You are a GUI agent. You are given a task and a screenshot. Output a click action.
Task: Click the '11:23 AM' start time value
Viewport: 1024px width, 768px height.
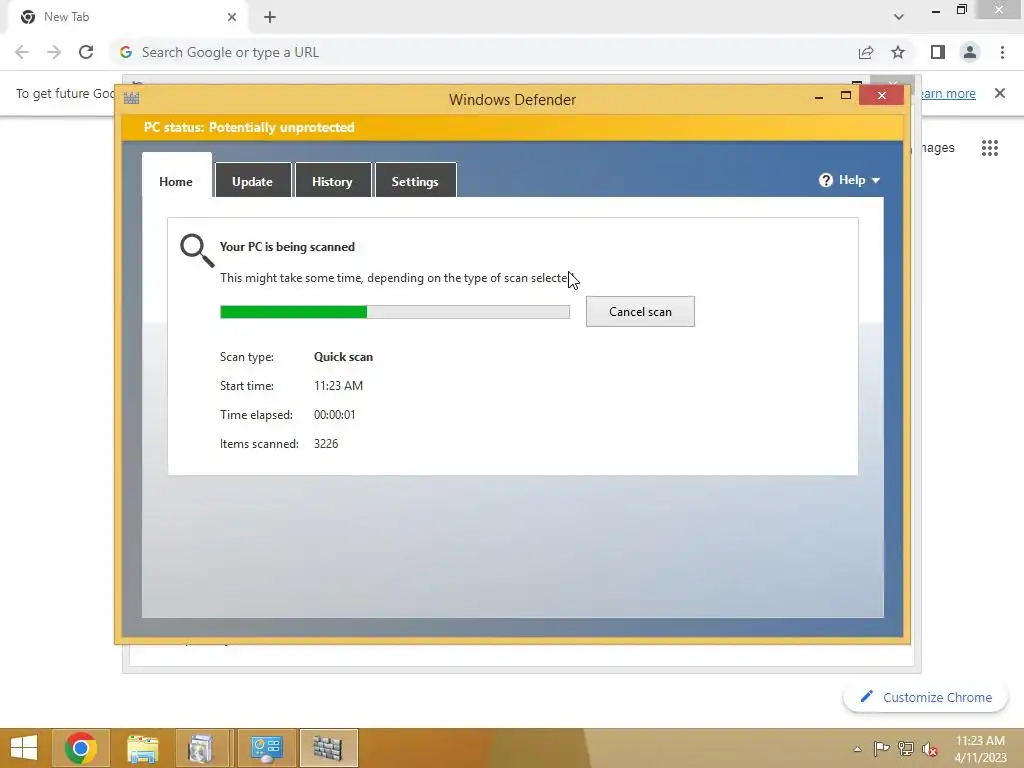tap(338, 385)
